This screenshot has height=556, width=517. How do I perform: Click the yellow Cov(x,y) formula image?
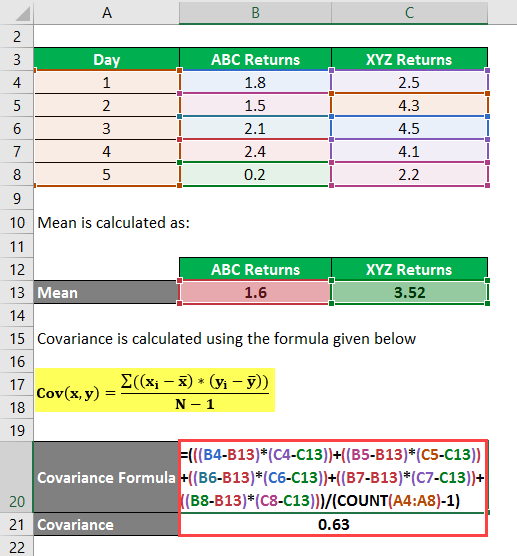tap(155, 390)
